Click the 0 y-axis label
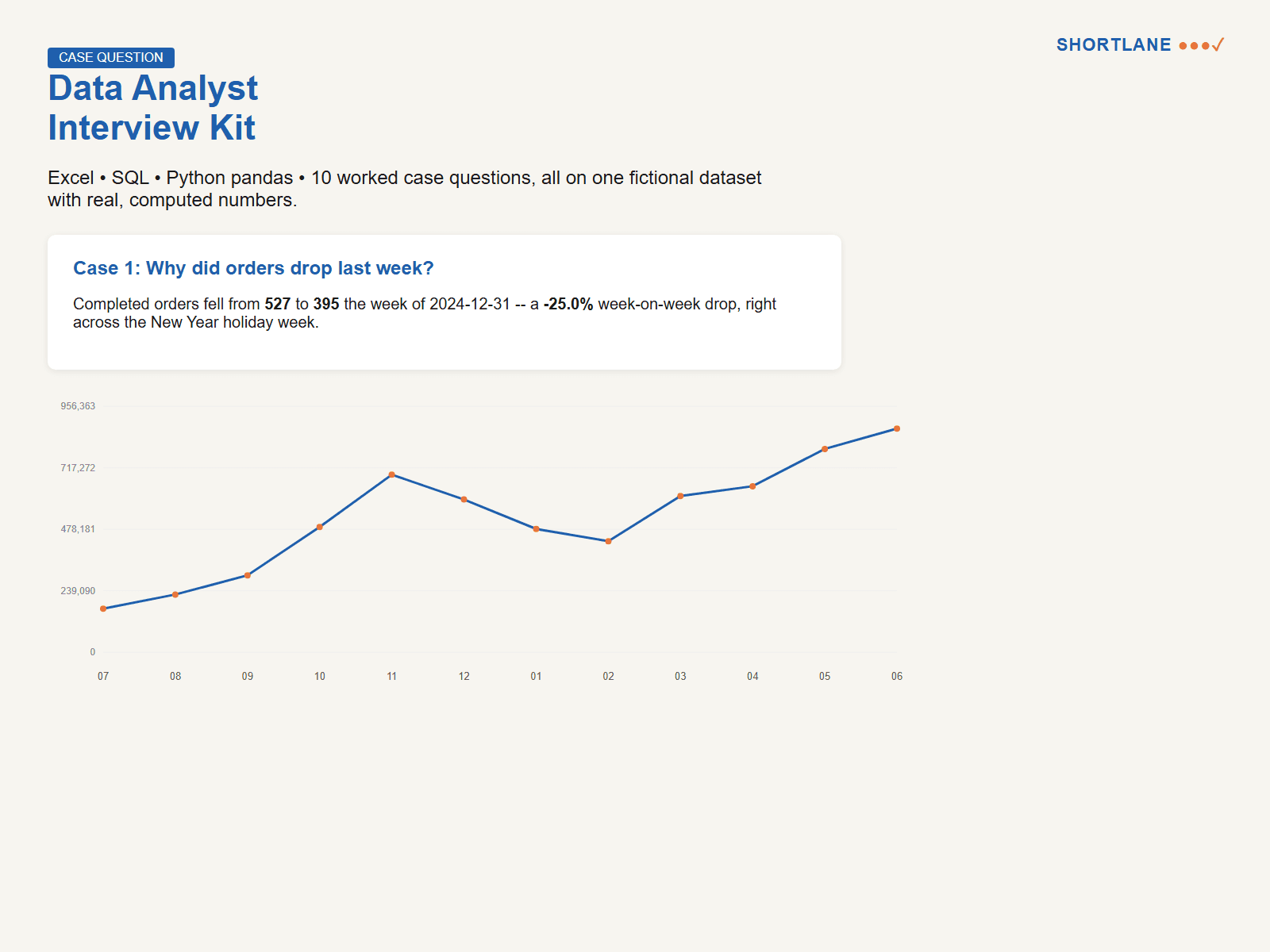 point(92,652)
